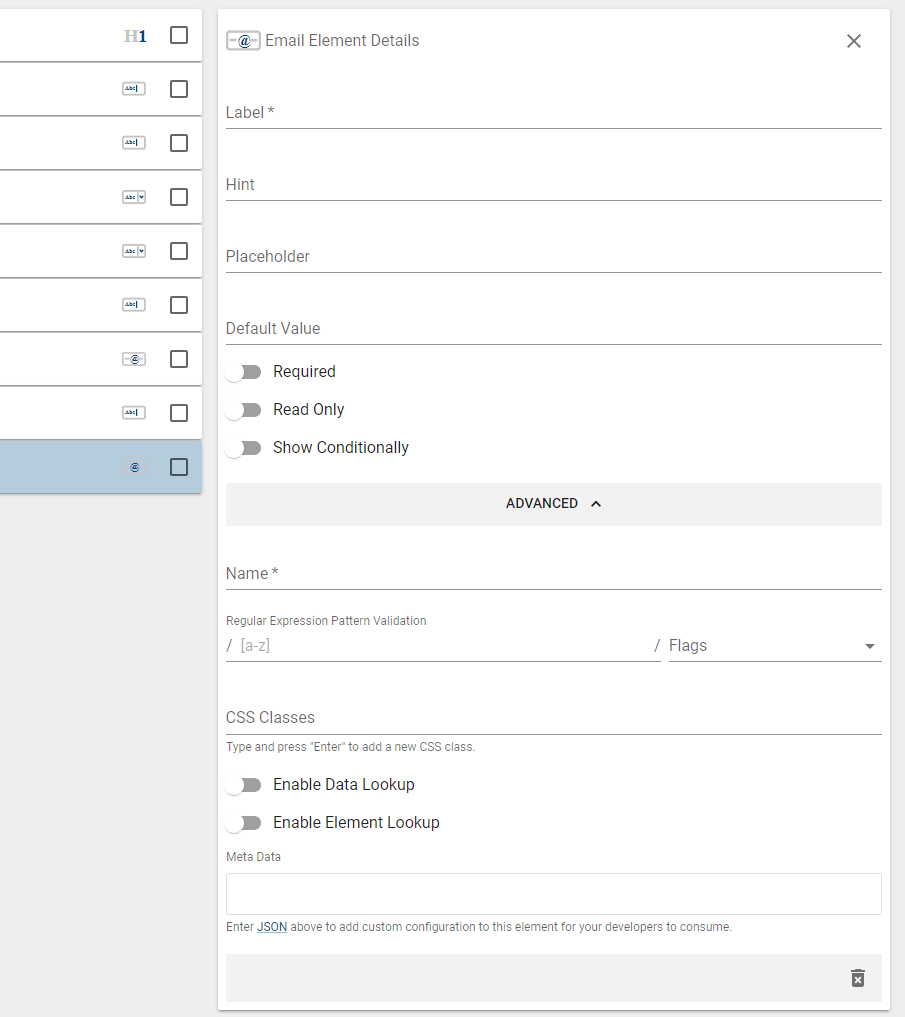Click the Flags dropdown arrow
This screenshot has height=1017, width=905.
tap(870, 646)
